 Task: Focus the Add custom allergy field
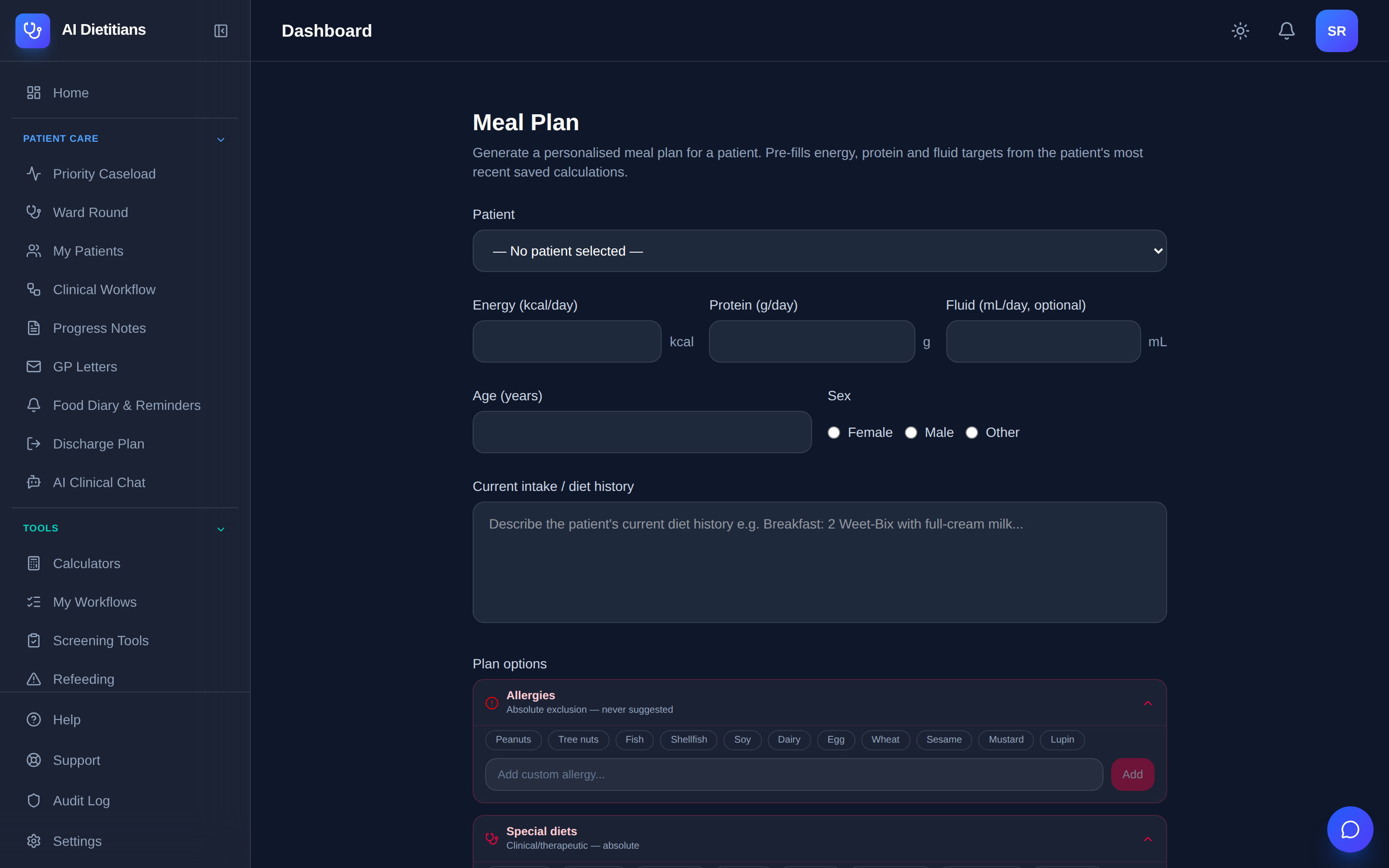tap(794, 774)
